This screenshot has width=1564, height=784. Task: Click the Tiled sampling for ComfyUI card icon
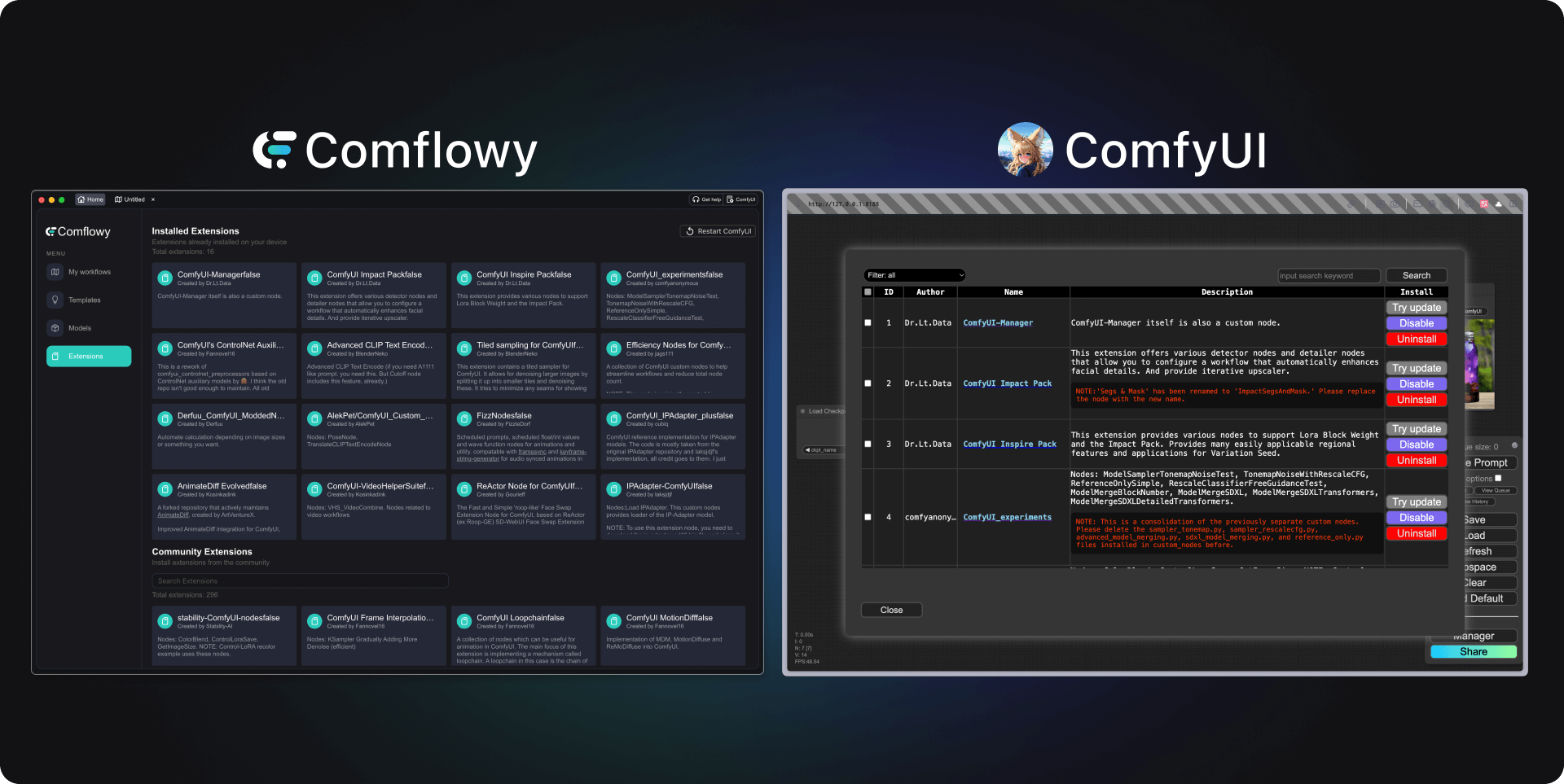[x=464, y=348]
